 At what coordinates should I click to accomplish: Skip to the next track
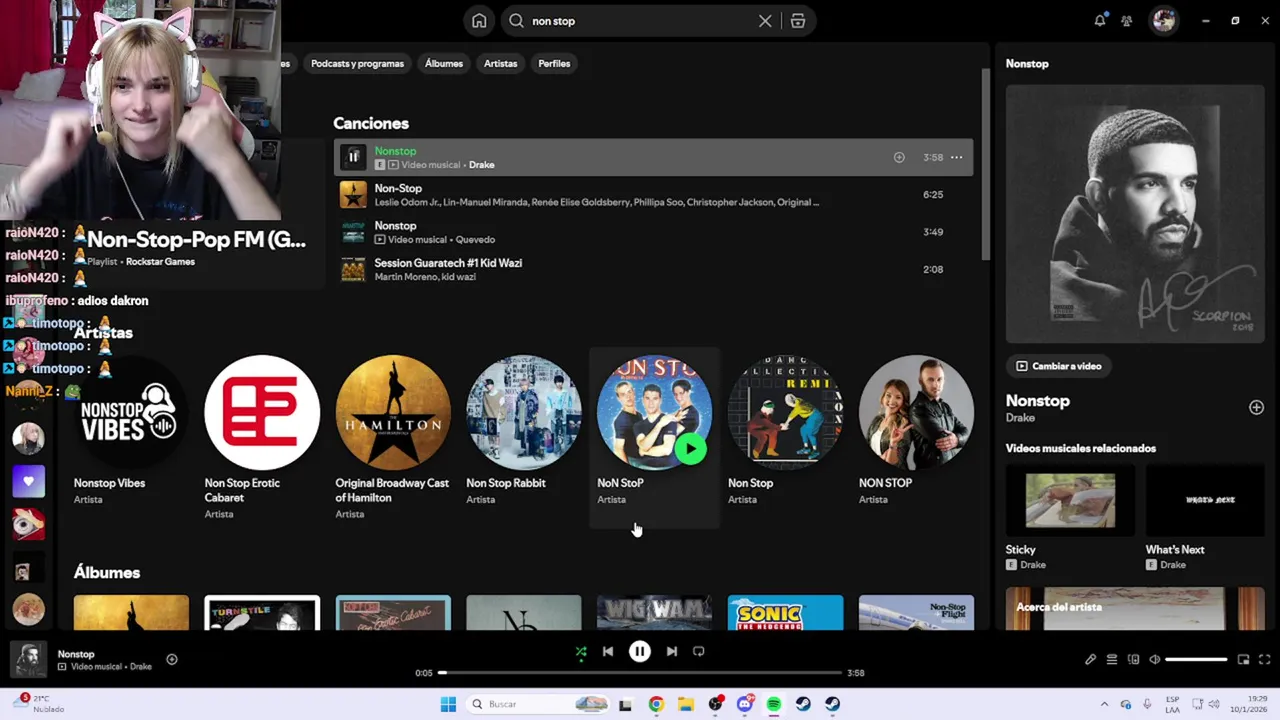[672, 652]
